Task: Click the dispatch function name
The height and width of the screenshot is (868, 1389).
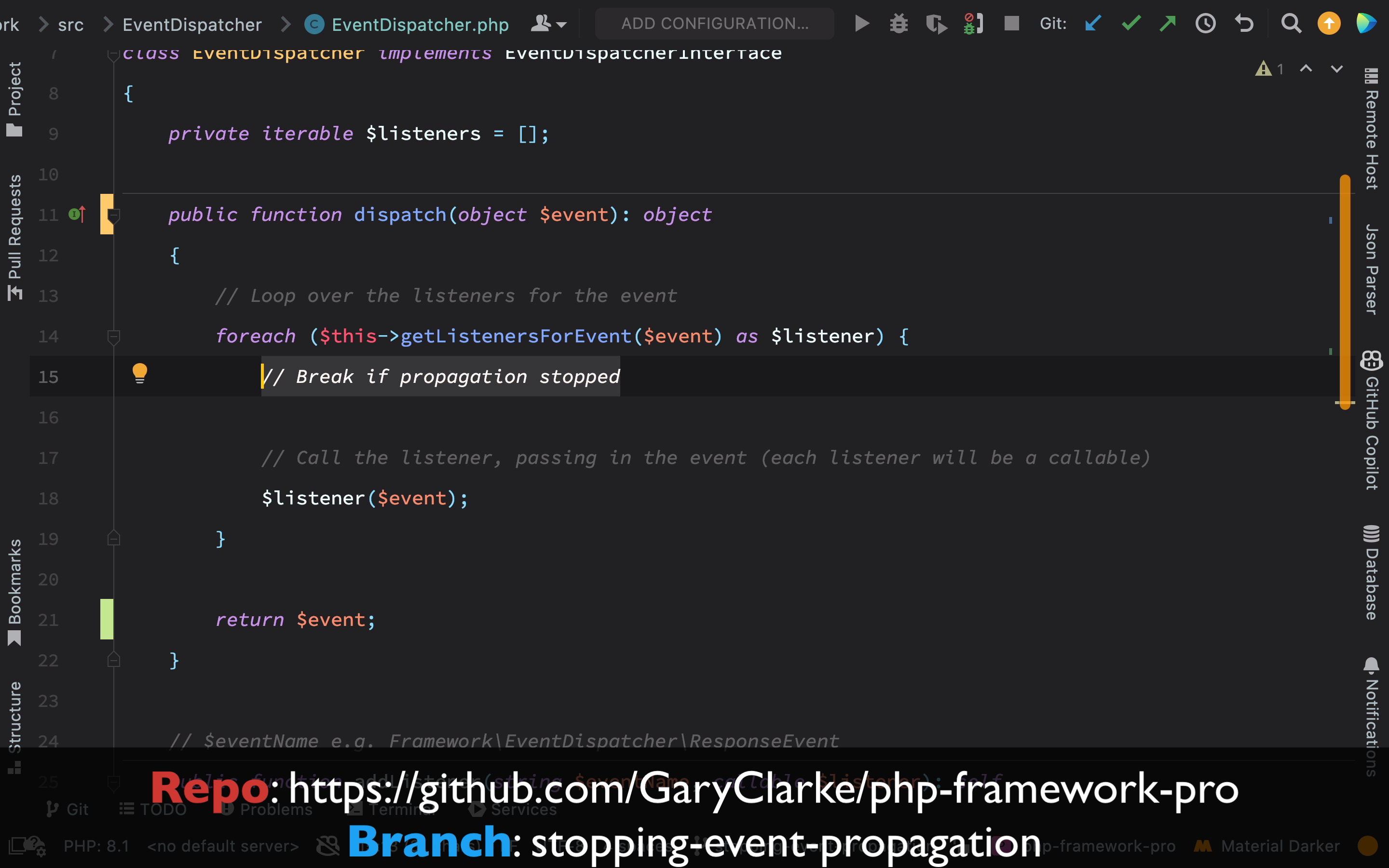Action: coord(399,214)
